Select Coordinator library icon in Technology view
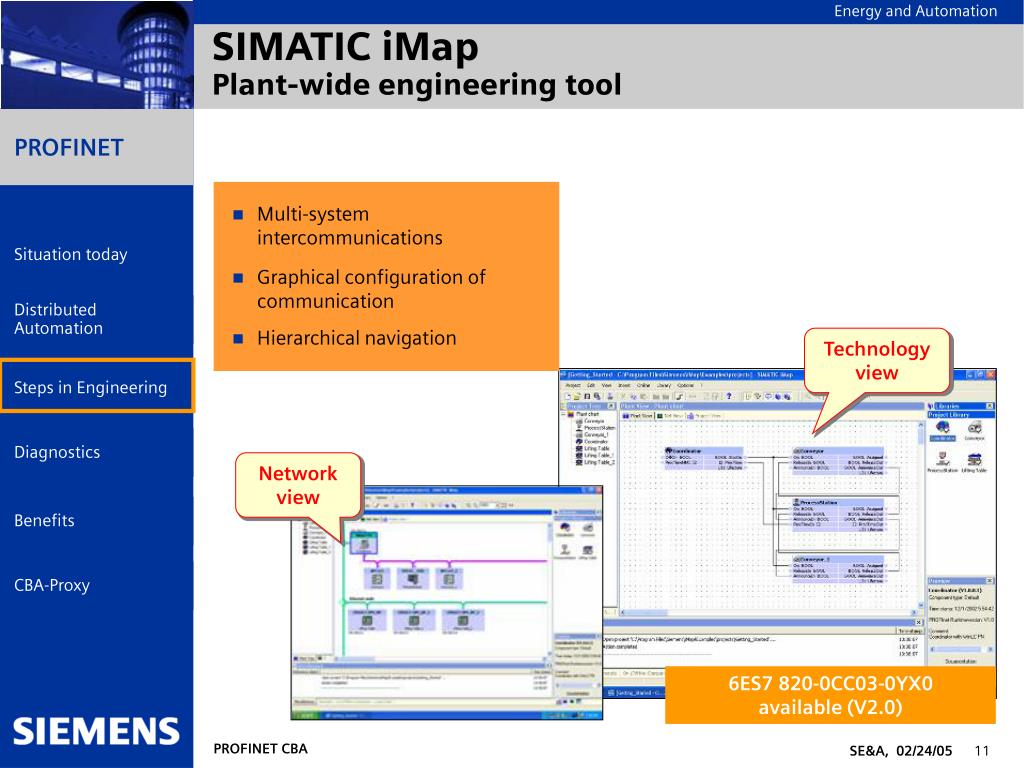Screen dimensions: 1024x768 pyautogui.click(x=942, y=431)
